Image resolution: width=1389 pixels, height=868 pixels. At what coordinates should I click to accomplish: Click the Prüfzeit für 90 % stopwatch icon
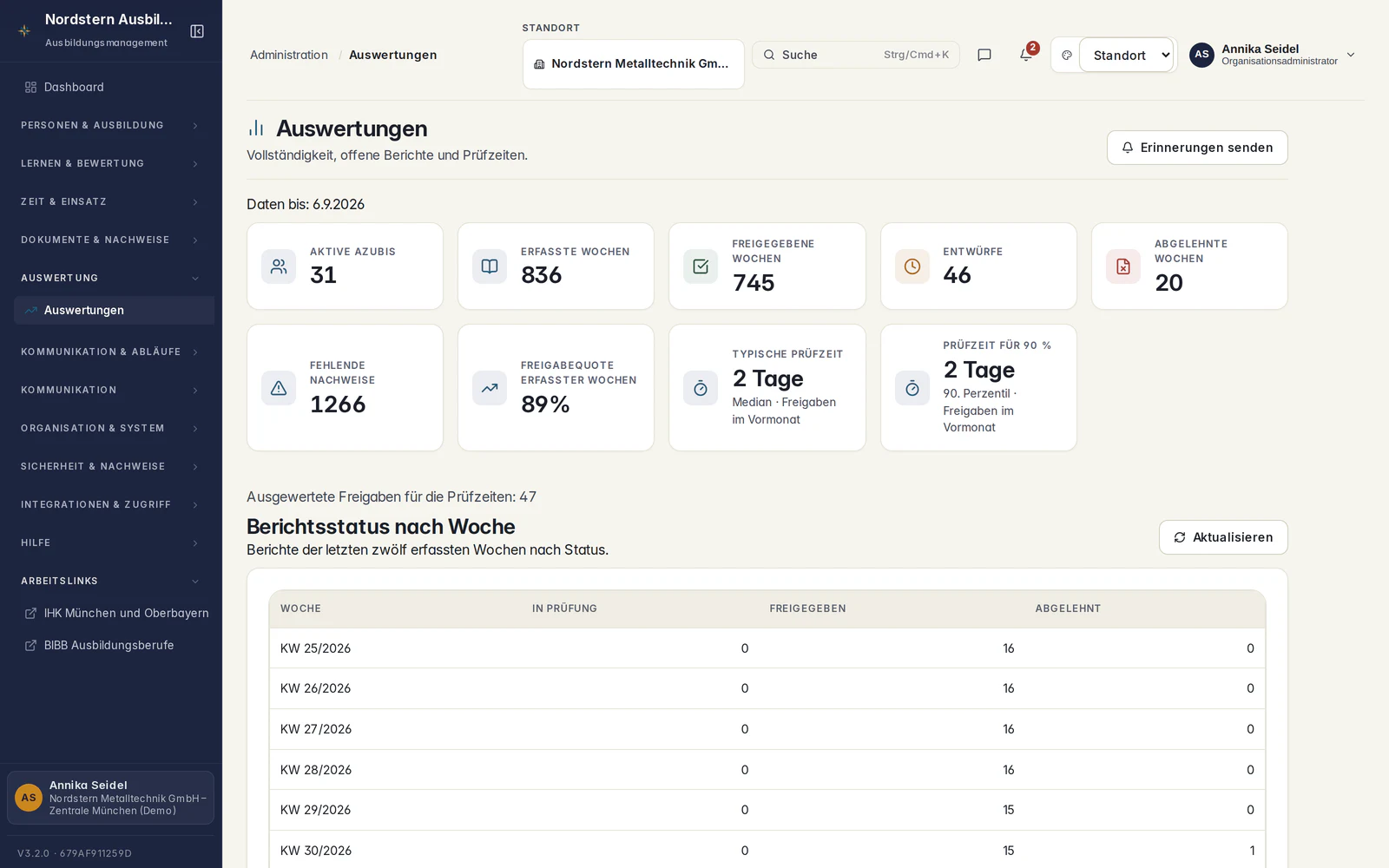(912, 388)
